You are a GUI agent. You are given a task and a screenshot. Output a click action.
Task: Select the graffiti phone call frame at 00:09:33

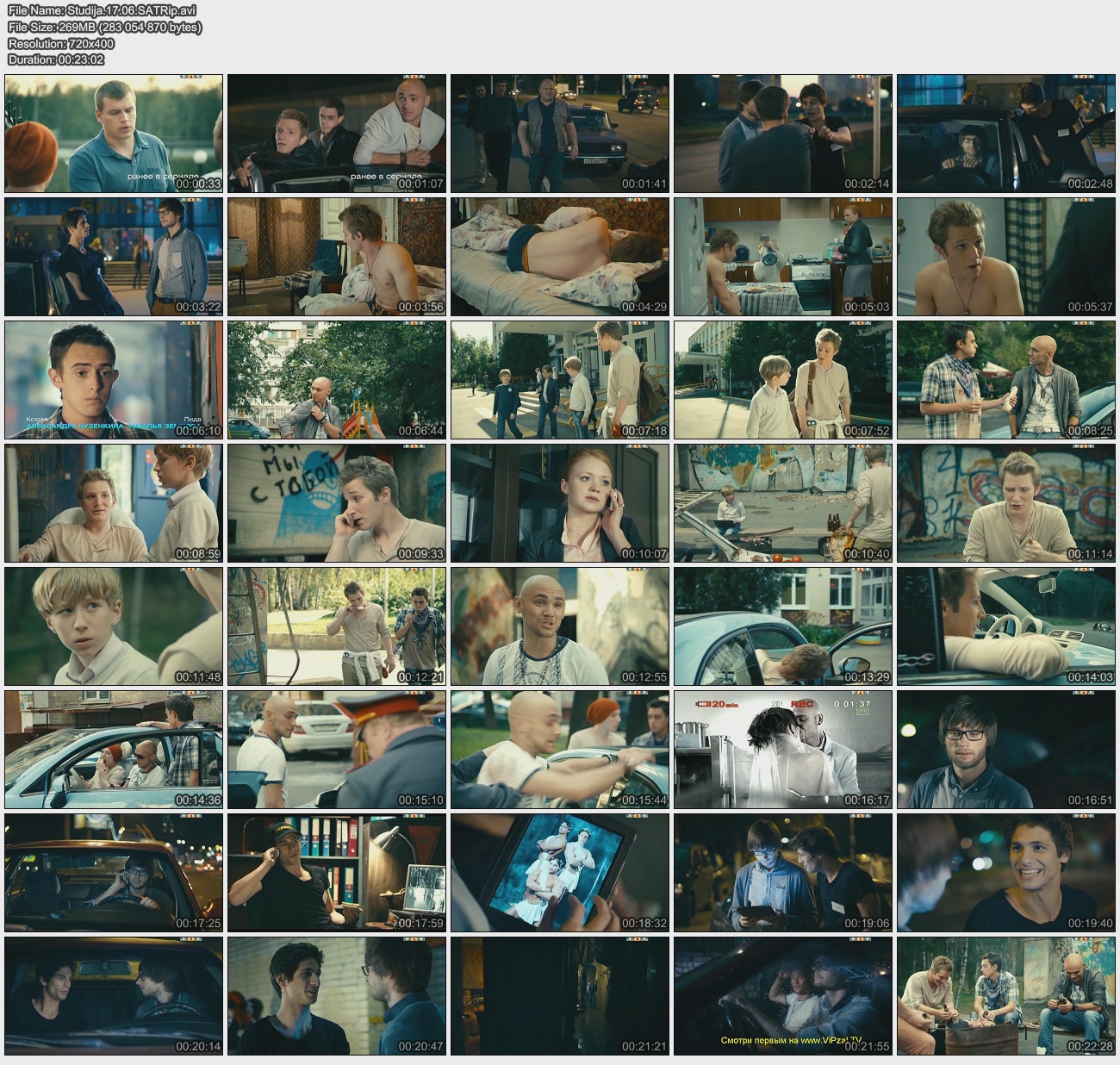(337, 503)
